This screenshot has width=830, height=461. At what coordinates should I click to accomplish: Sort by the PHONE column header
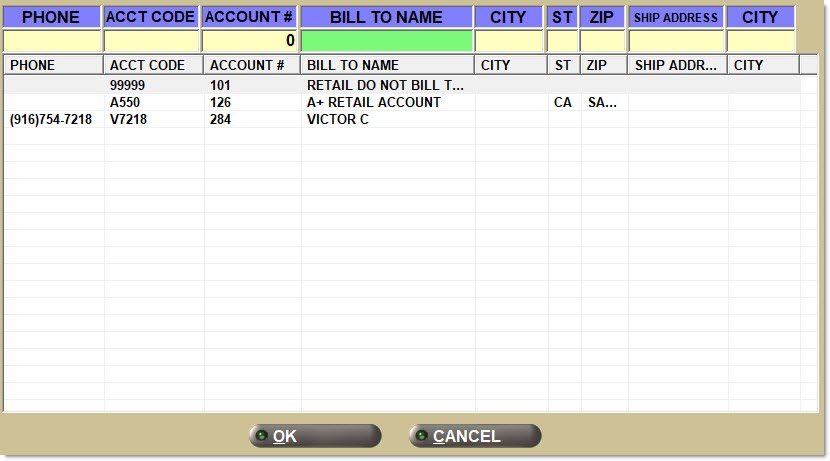(53, 65)
